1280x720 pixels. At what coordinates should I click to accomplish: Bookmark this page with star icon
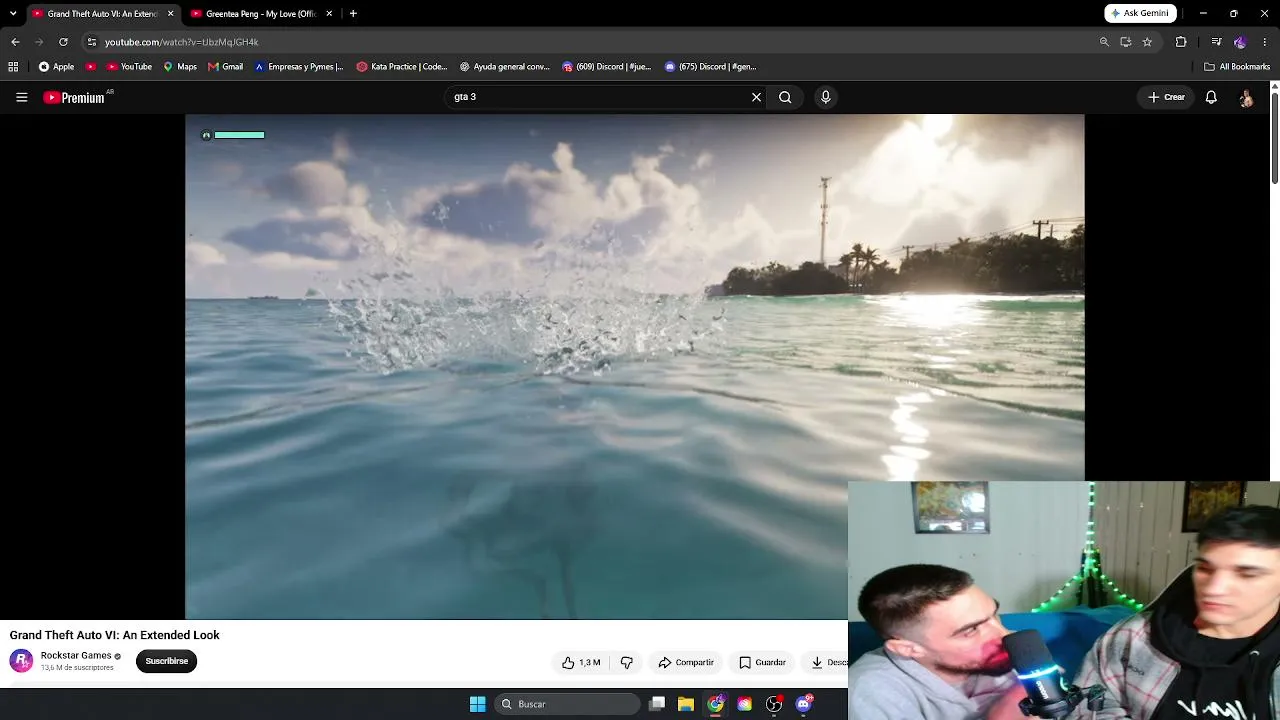[1147, 42]
